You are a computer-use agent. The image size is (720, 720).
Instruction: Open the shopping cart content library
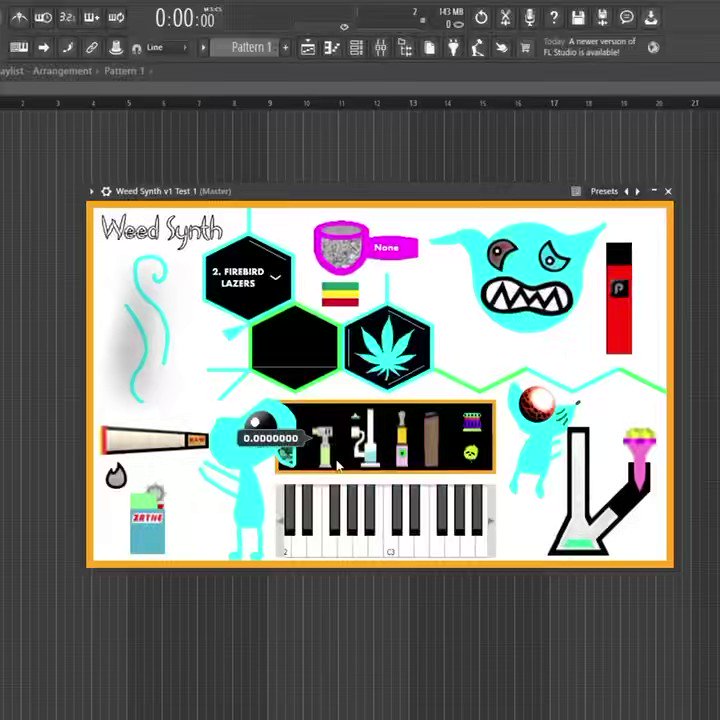coord(526,47)
